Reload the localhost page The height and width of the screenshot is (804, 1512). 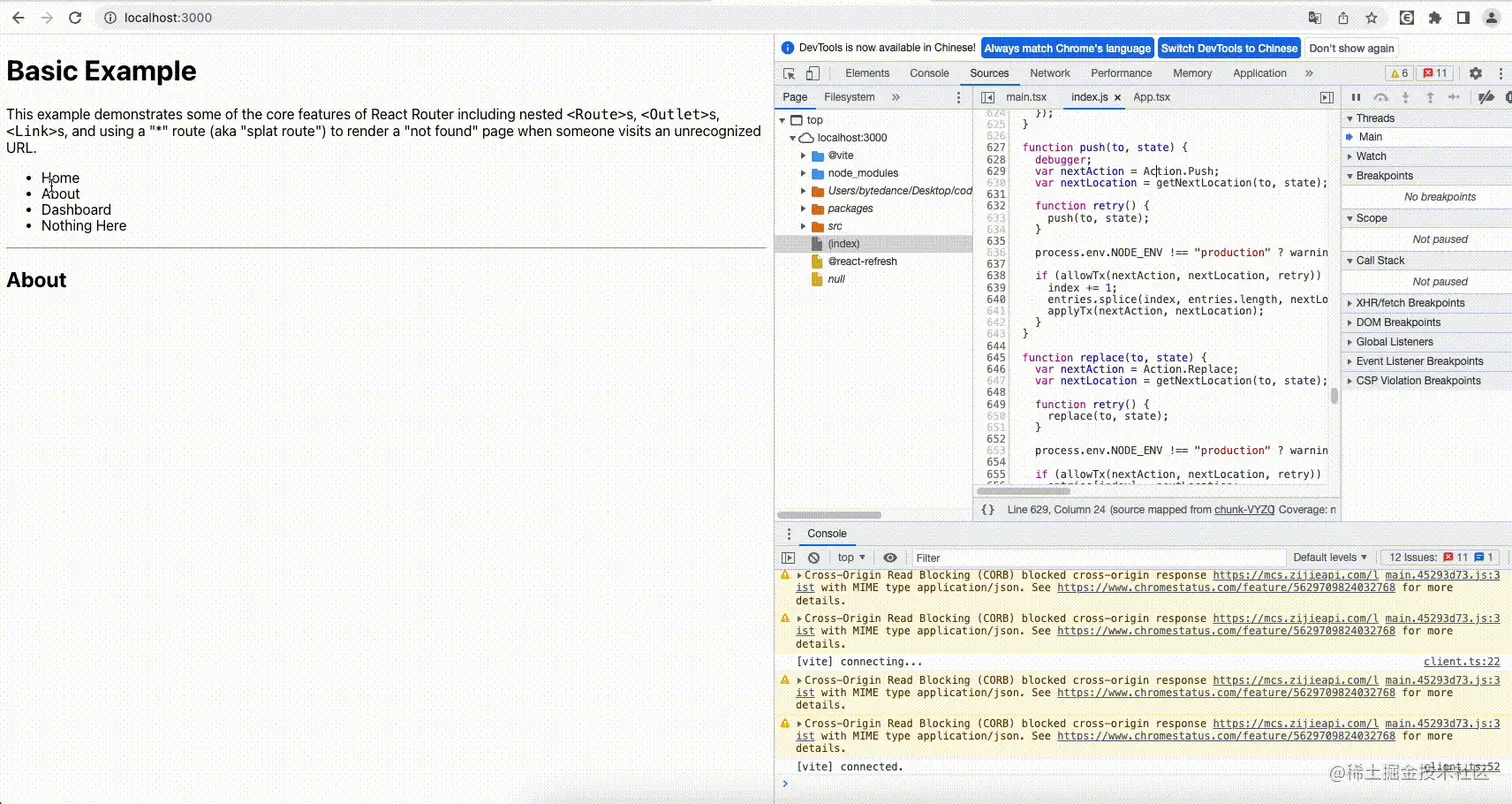(x=75, y=18)
